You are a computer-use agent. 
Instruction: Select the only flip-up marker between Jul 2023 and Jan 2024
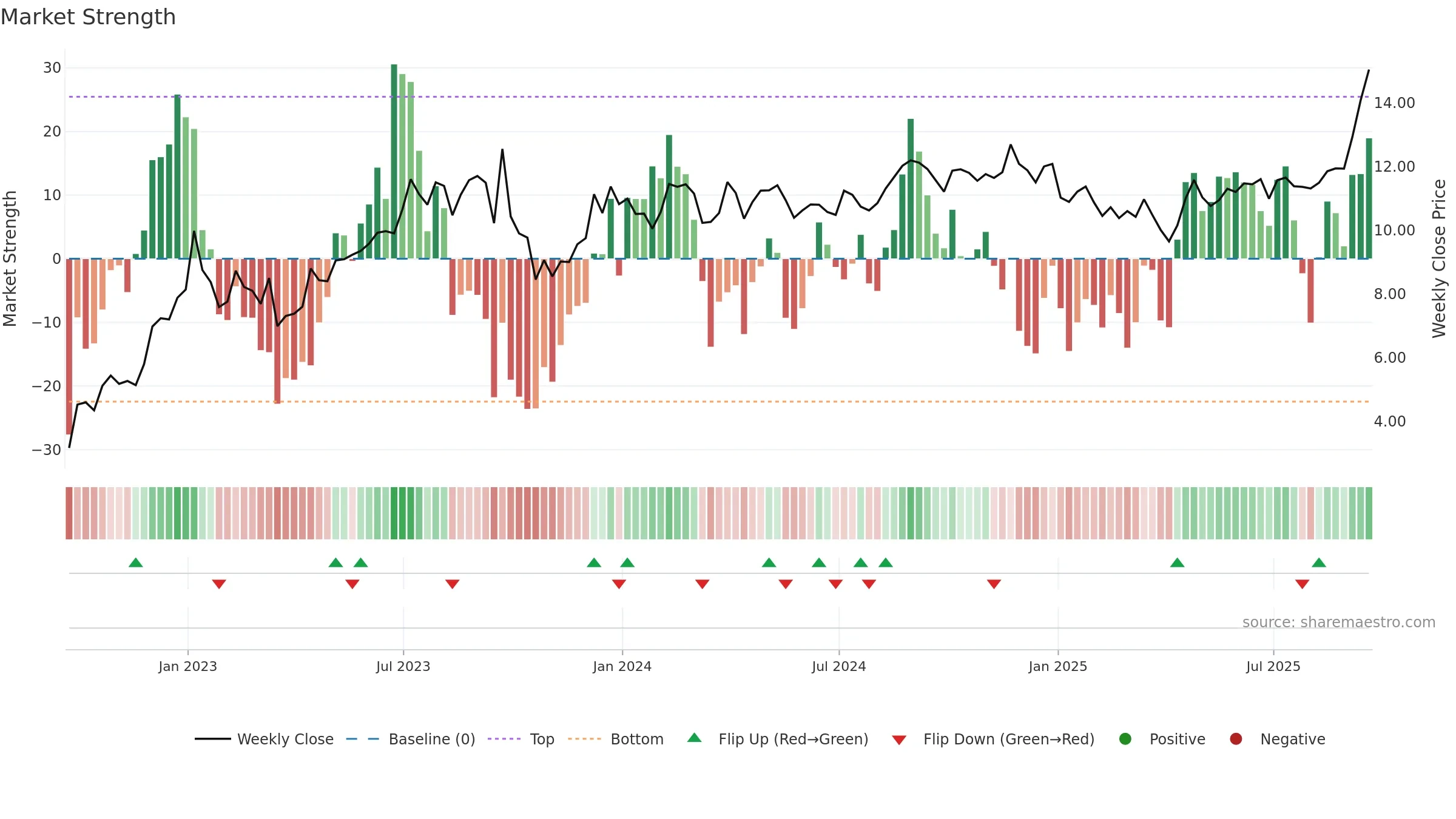[594, 562]
